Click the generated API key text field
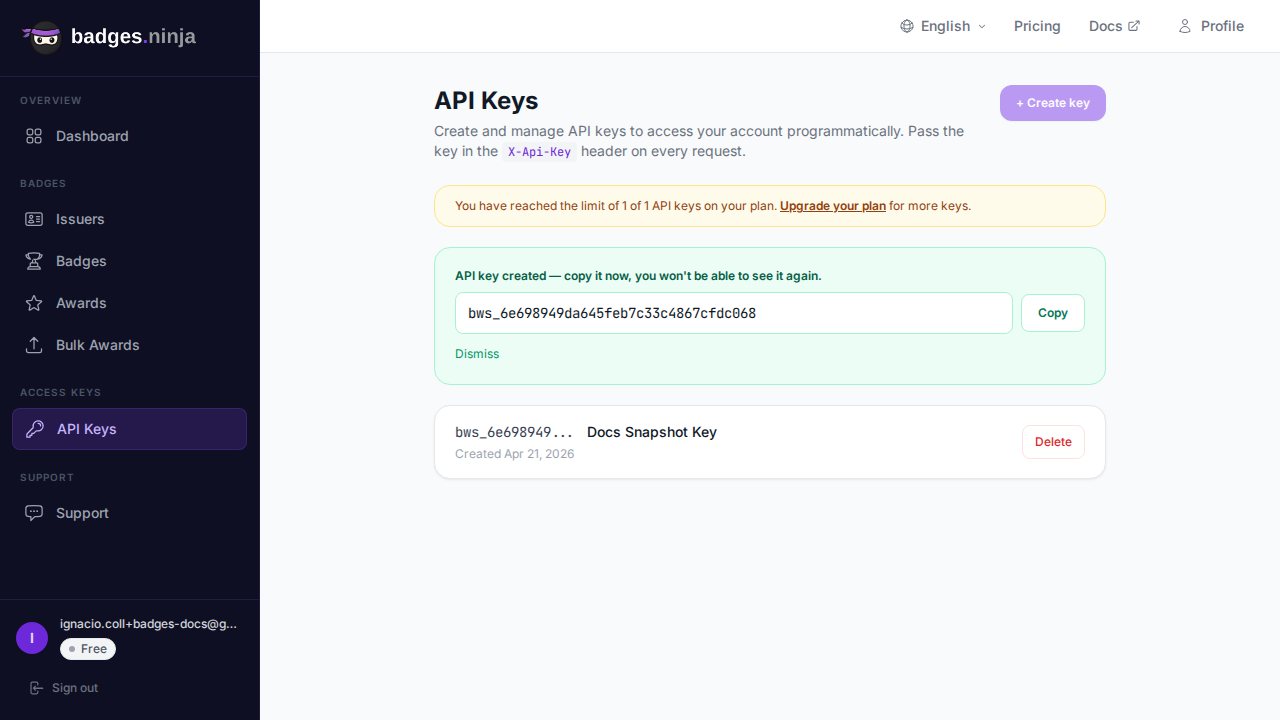Screen dimensions: 1280x720 click(733, 313)
